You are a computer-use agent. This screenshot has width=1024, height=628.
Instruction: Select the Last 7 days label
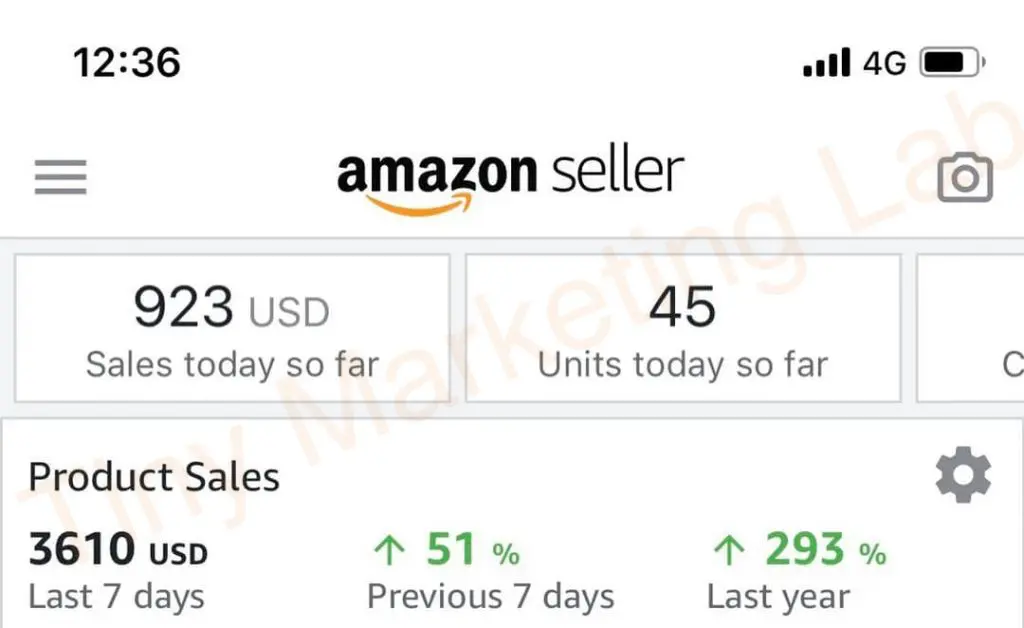tap(116, 597)
